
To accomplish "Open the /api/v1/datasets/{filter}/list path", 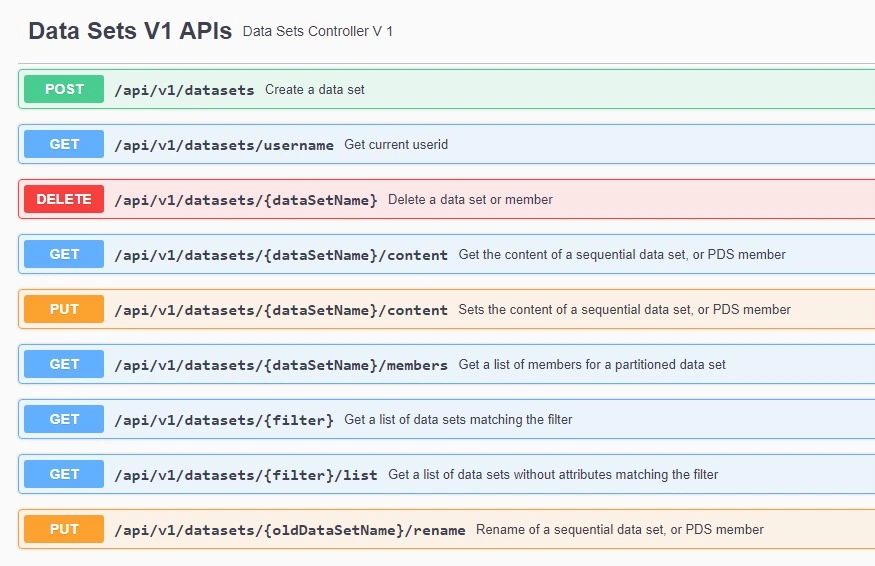I will (x=246, y=475).
